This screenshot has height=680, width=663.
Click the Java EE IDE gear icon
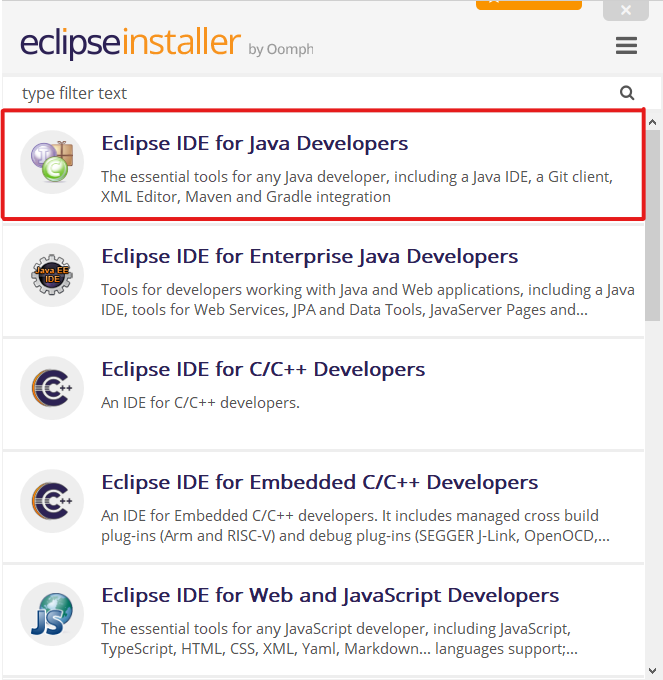[x=52, y=275]
